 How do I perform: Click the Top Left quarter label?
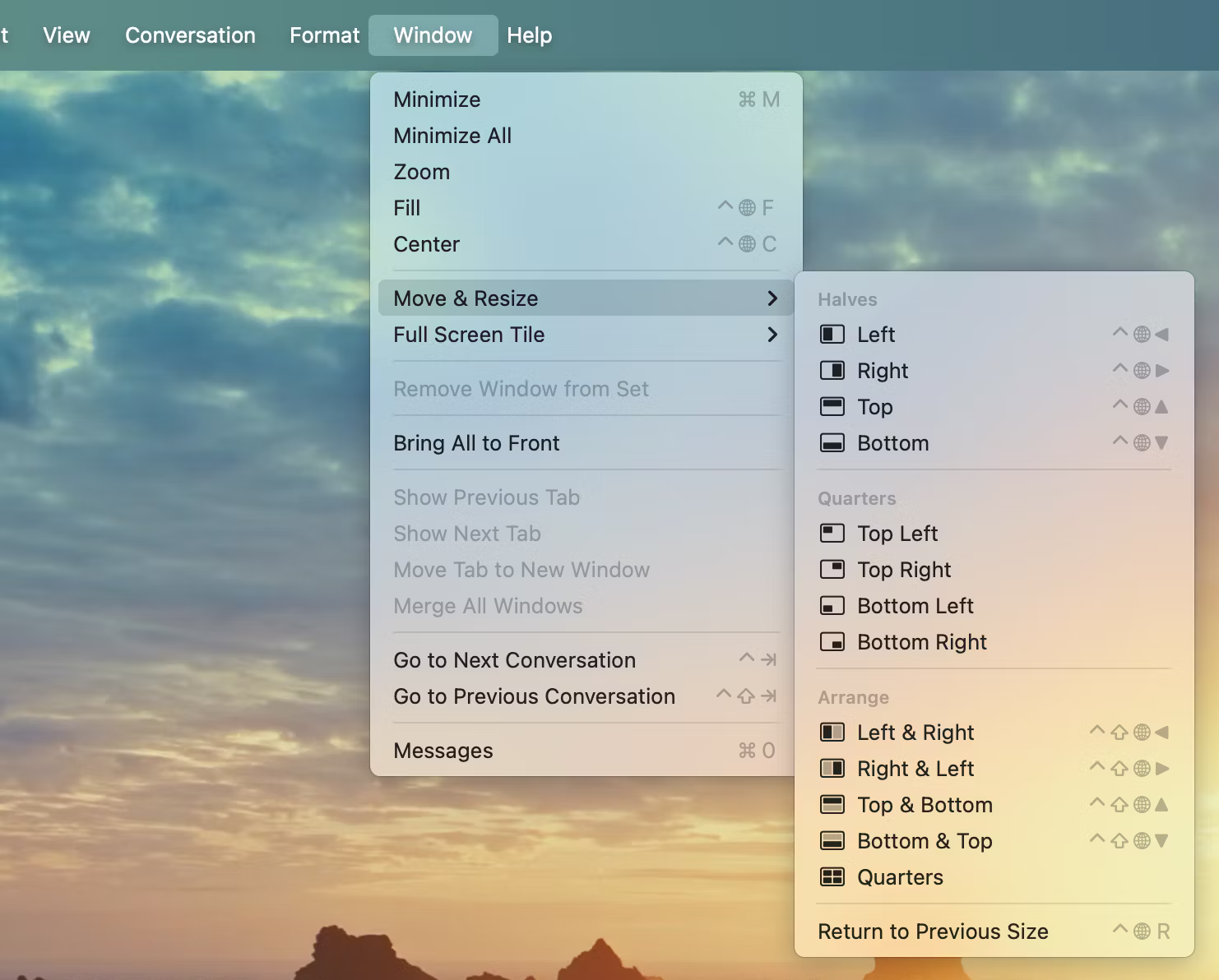point(897,534)
